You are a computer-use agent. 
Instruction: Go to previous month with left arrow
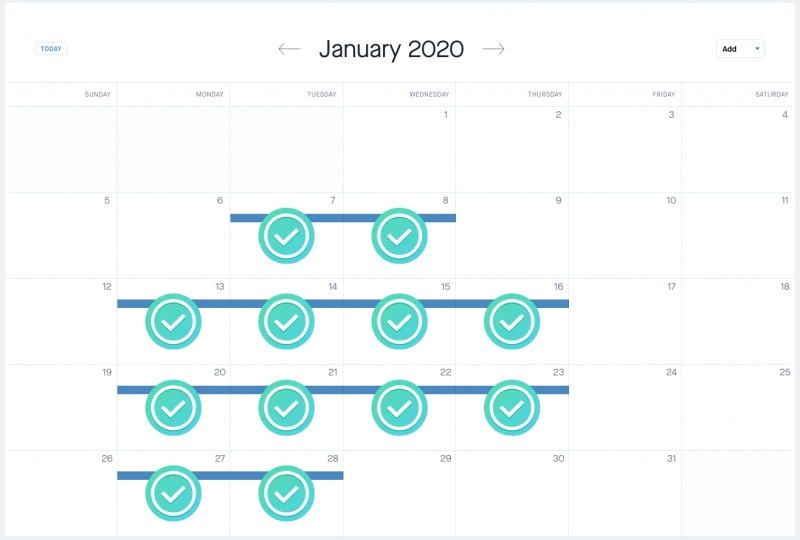289,49
